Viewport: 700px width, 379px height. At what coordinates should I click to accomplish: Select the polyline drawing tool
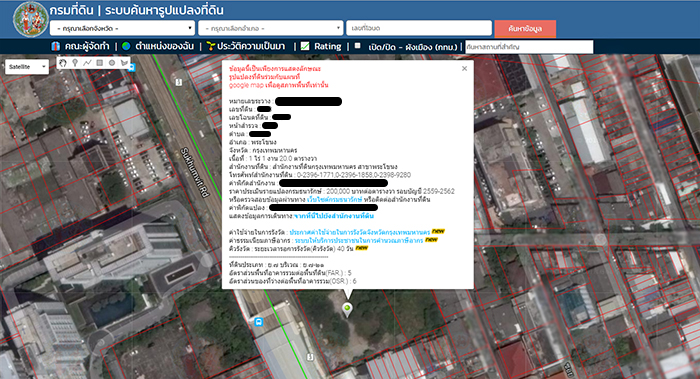pos(87,63)
